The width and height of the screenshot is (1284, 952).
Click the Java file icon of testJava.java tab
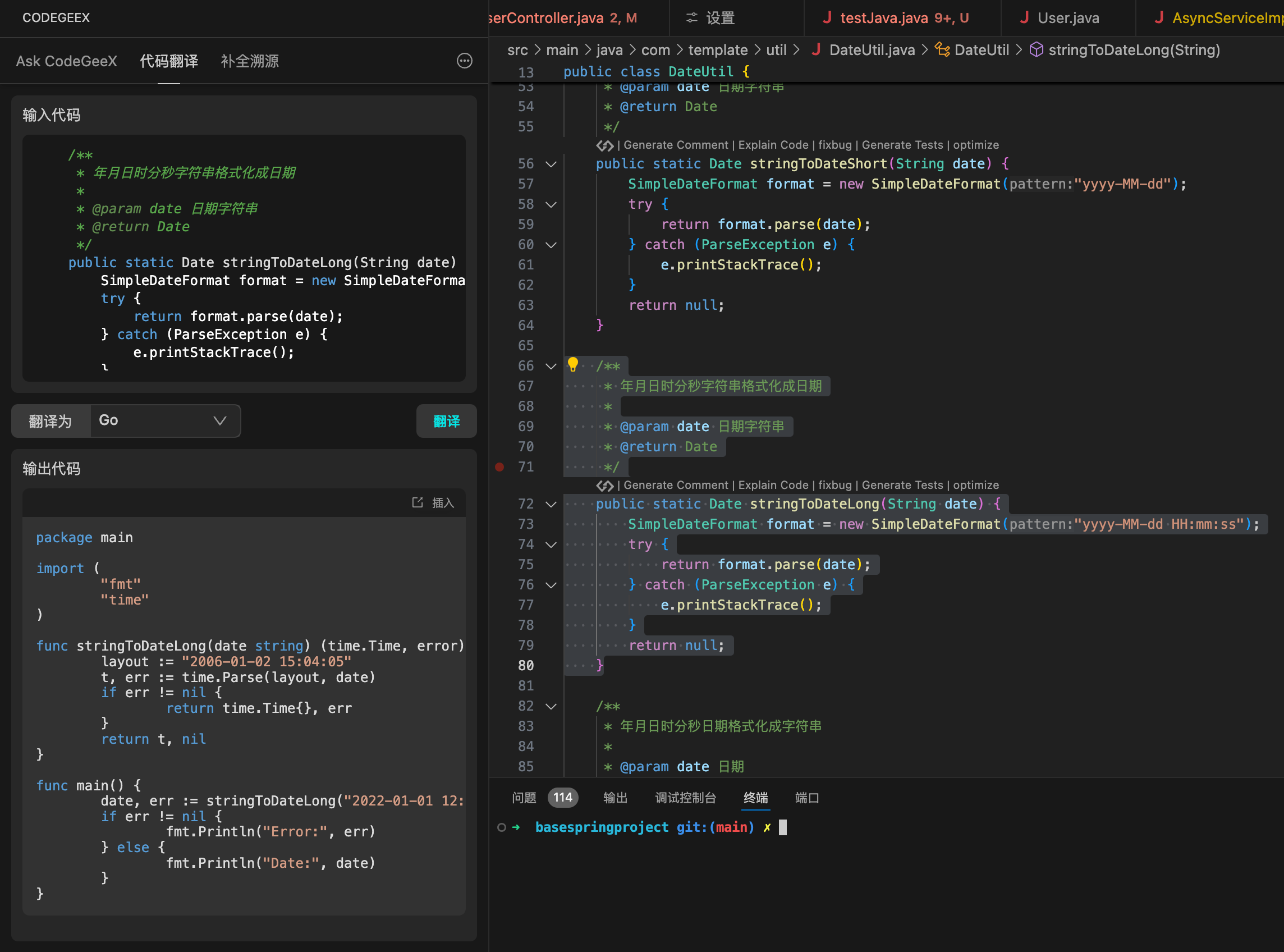click(x=827, y=18)
